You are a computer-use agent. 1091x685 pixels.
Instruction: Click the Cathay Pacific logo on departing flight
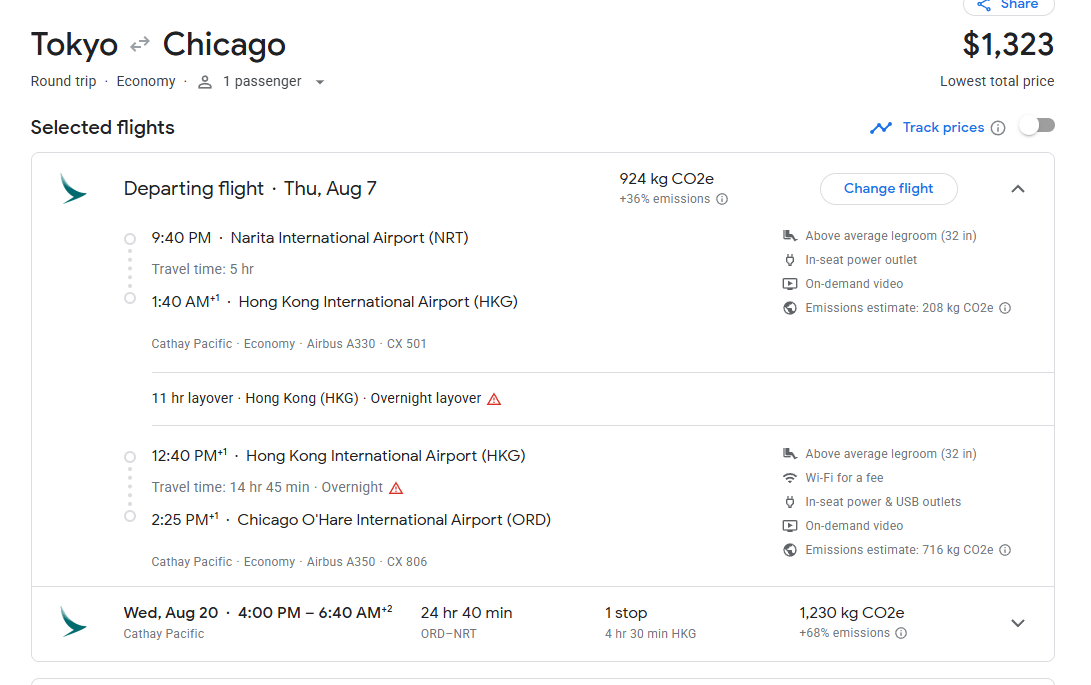coord(73,189)
